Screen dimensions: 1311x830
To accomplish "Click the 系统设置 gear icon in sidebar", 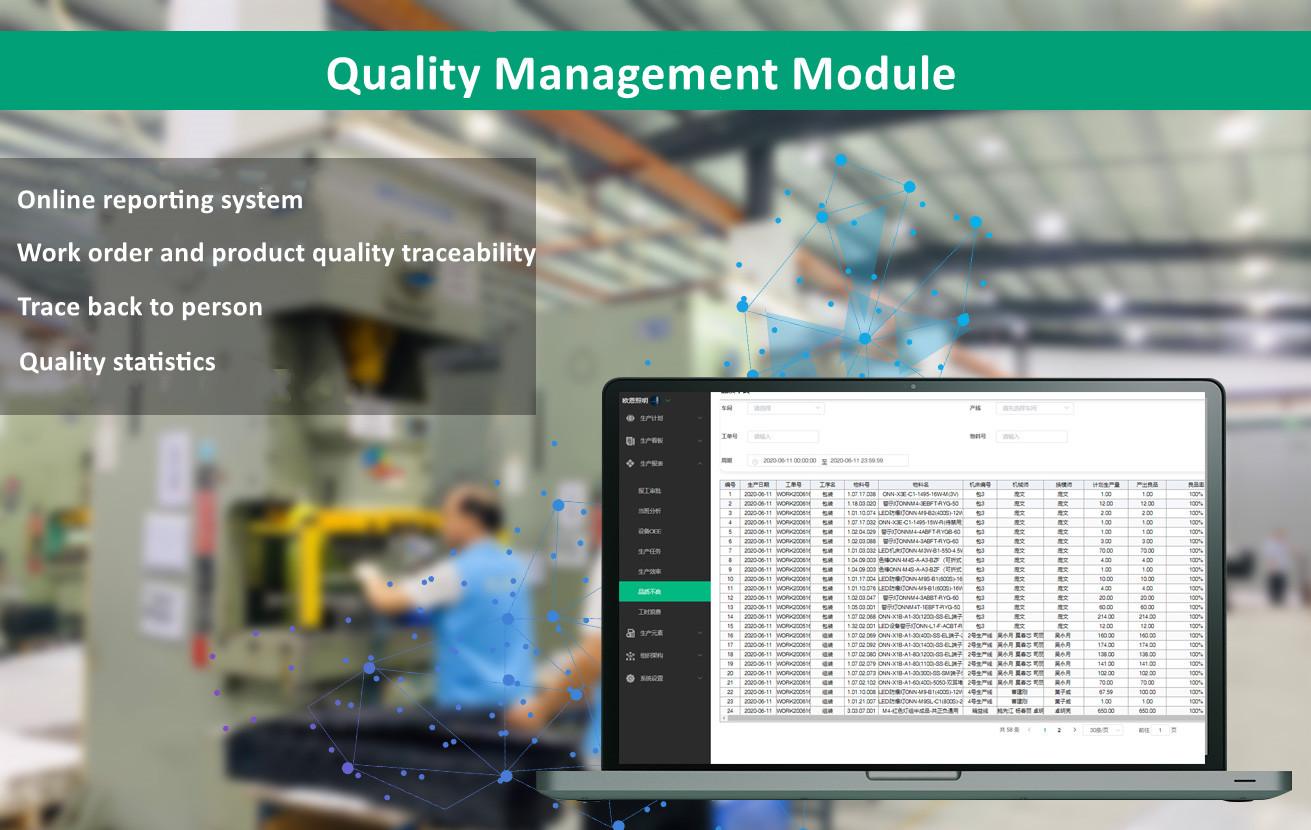I will (x=630, y=679).
